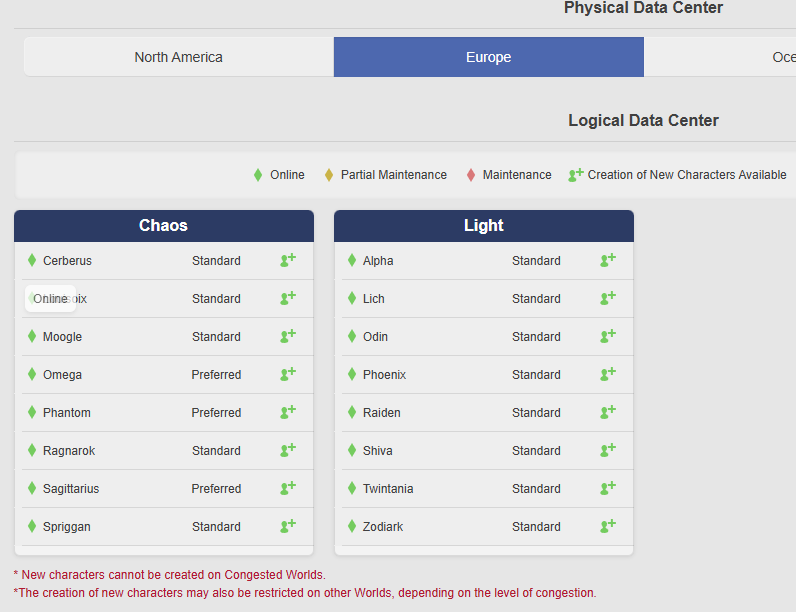Viewport: 796px width, 612px height.
Task: Click the Phantom online status diamond
Action: [32, 412]
